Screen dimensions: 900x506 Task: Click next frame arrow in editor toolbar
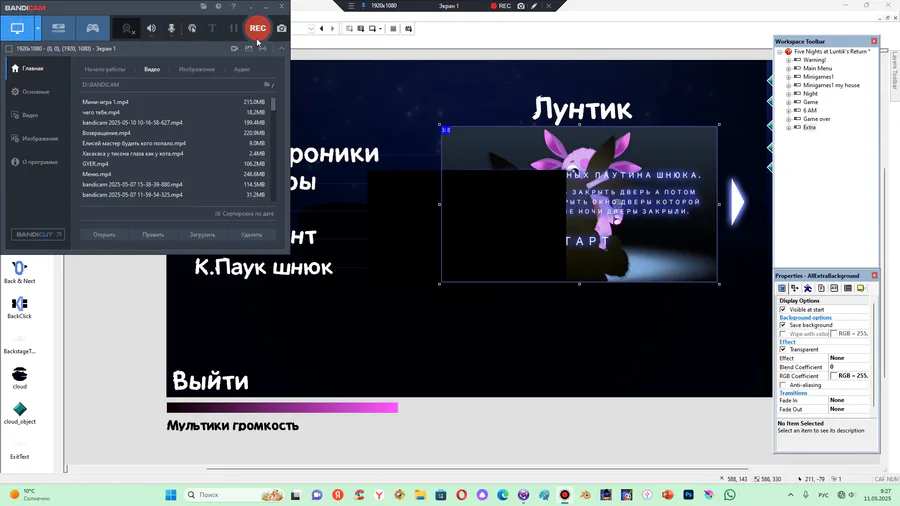(332, 29)
